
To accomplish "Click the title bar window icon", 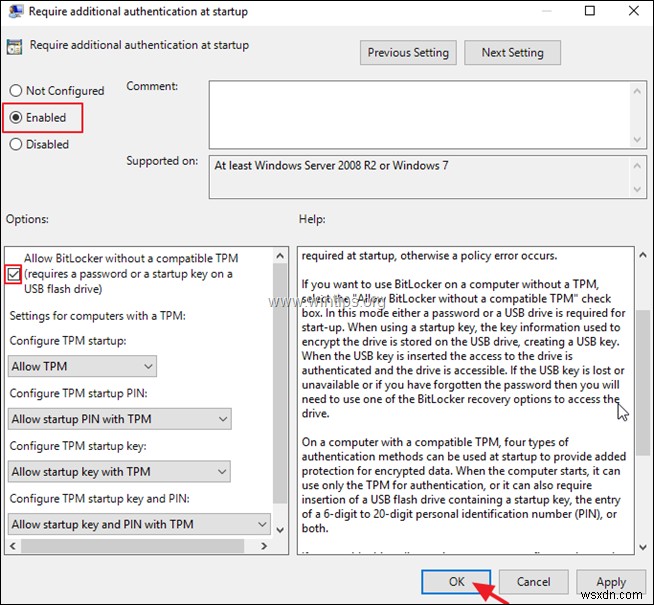I will coord(15,11).
